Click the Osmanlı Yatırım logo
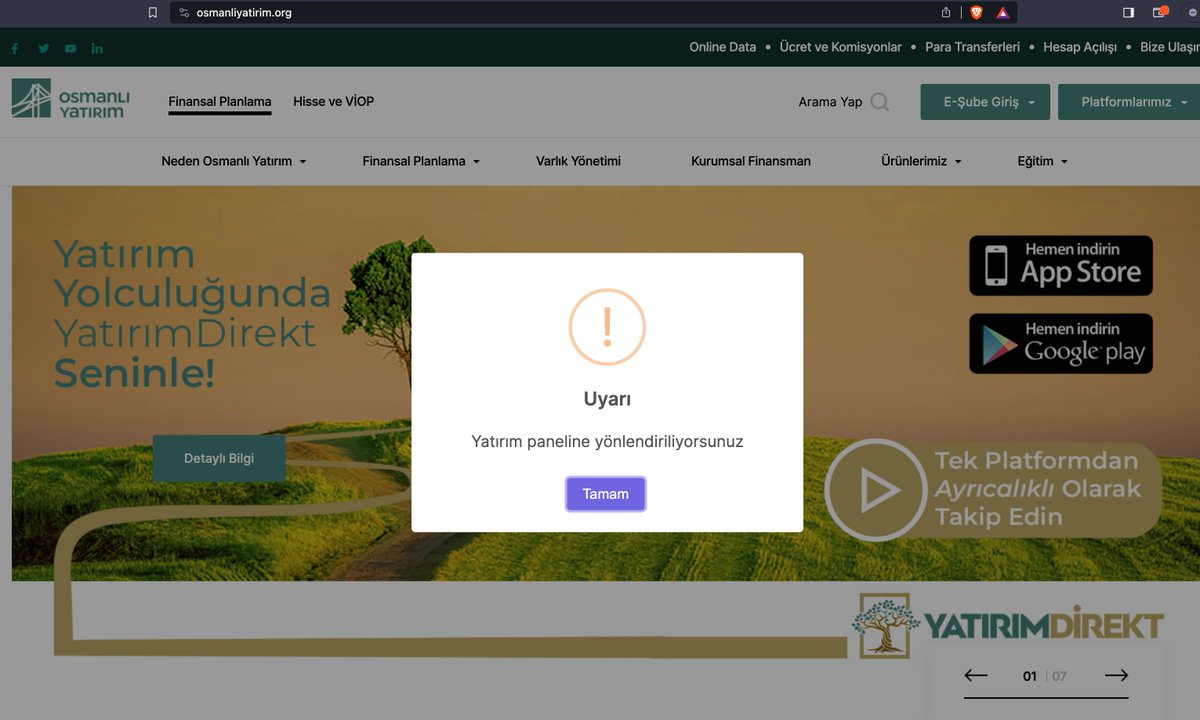Screen dimensions: 1200x720 point(71,99)
